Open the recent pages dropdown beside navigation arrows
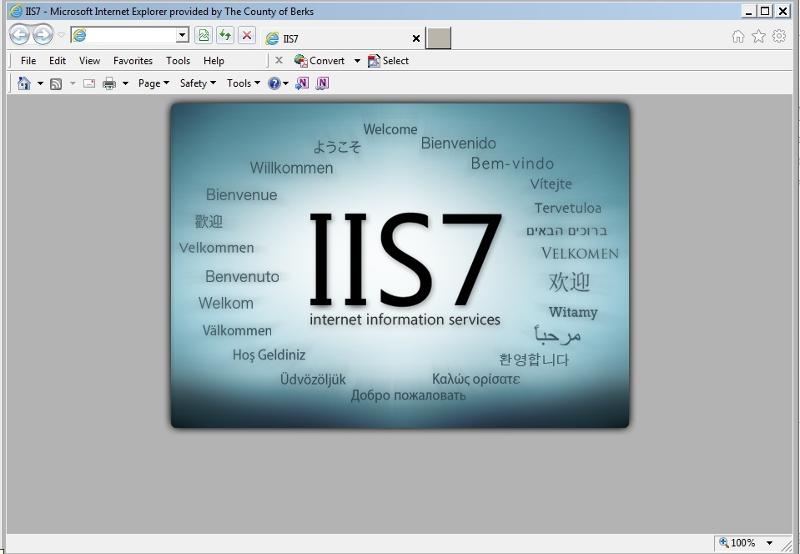Image resolution: width=800 pixels, height=554 pixels. 61,35
